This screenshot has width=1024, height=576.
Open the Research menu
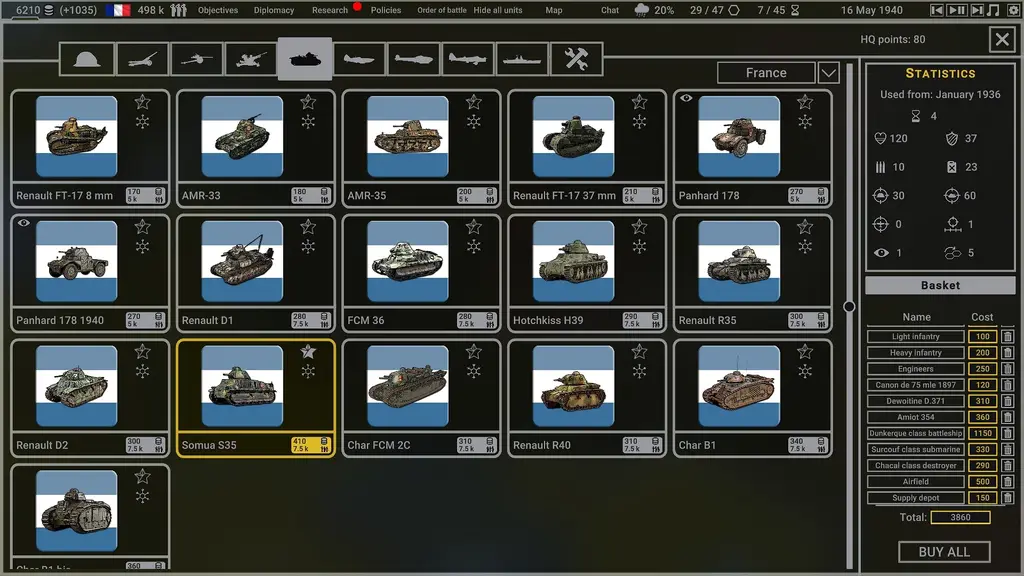(x=329, y=10)
